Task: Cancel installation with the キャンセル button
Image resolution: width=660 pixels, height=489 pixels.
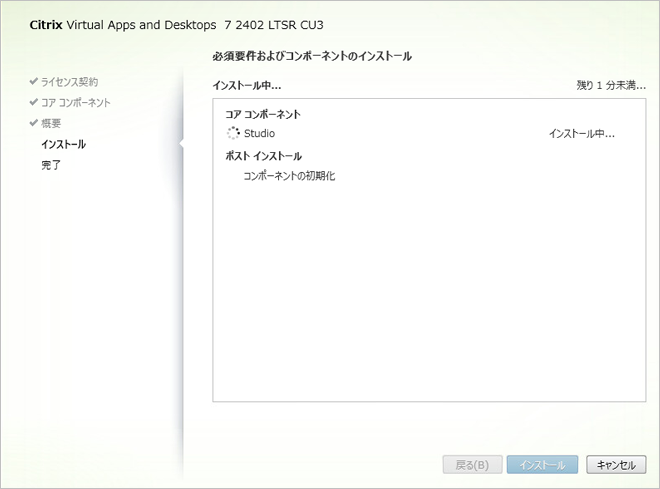Action: pyautogui.click(x=616, y=465)
